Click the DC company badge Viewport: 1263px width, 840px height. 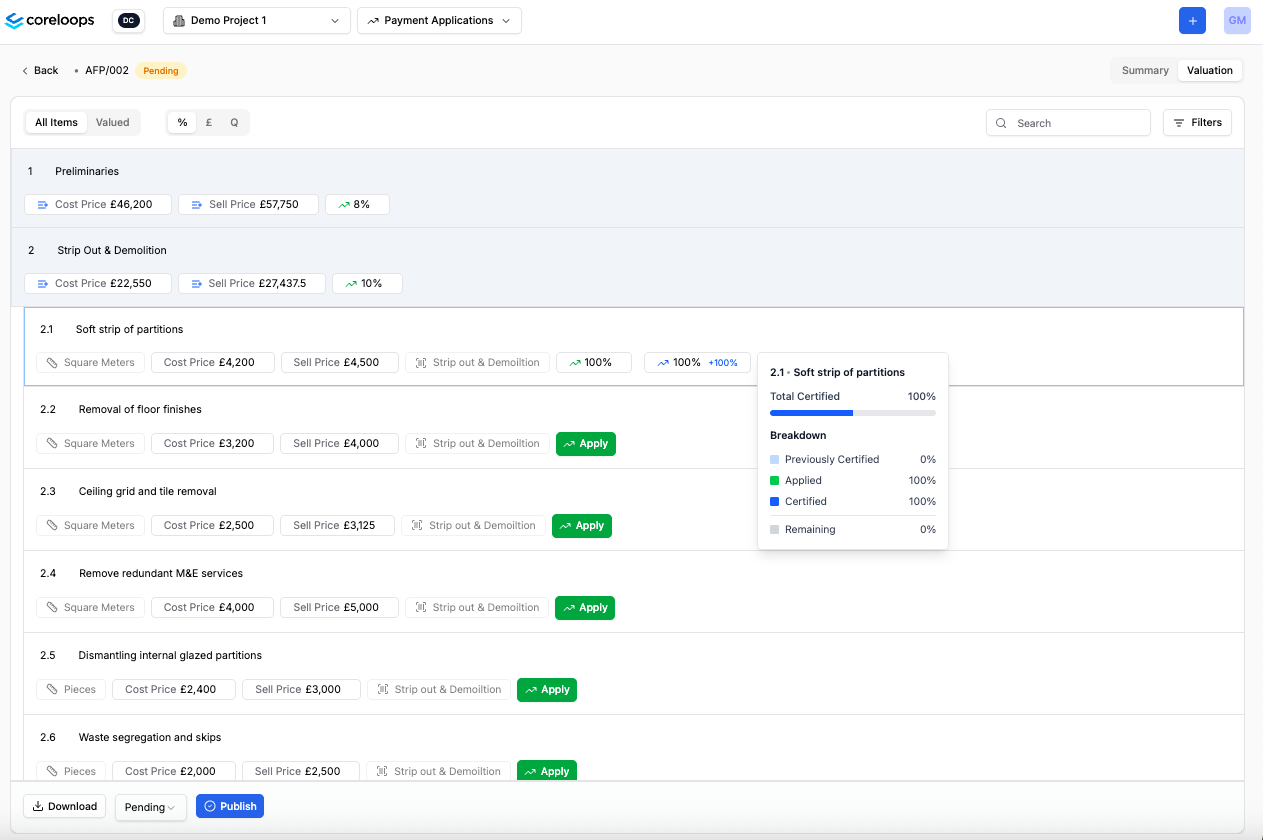point(128,21)
